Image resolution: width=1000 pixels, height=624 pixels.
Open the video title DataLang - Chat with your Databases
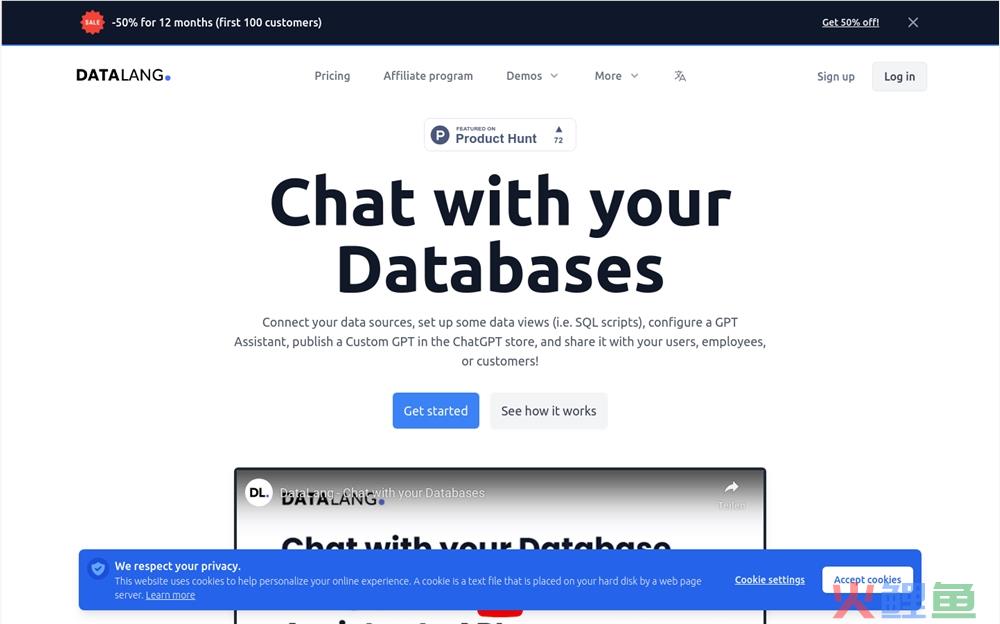pyautogui.click(x=382, y=493)
